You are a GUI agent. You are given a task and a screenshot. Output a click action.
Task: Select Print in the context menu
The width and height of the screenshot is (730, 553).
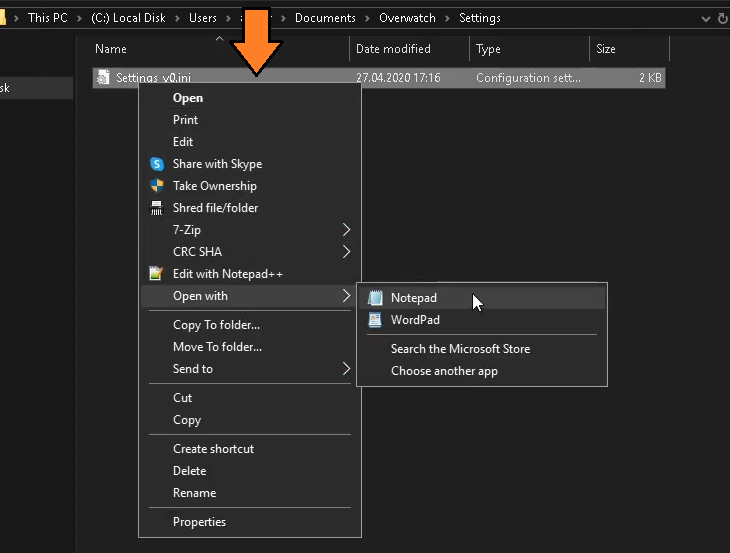(x=250, y=120)
